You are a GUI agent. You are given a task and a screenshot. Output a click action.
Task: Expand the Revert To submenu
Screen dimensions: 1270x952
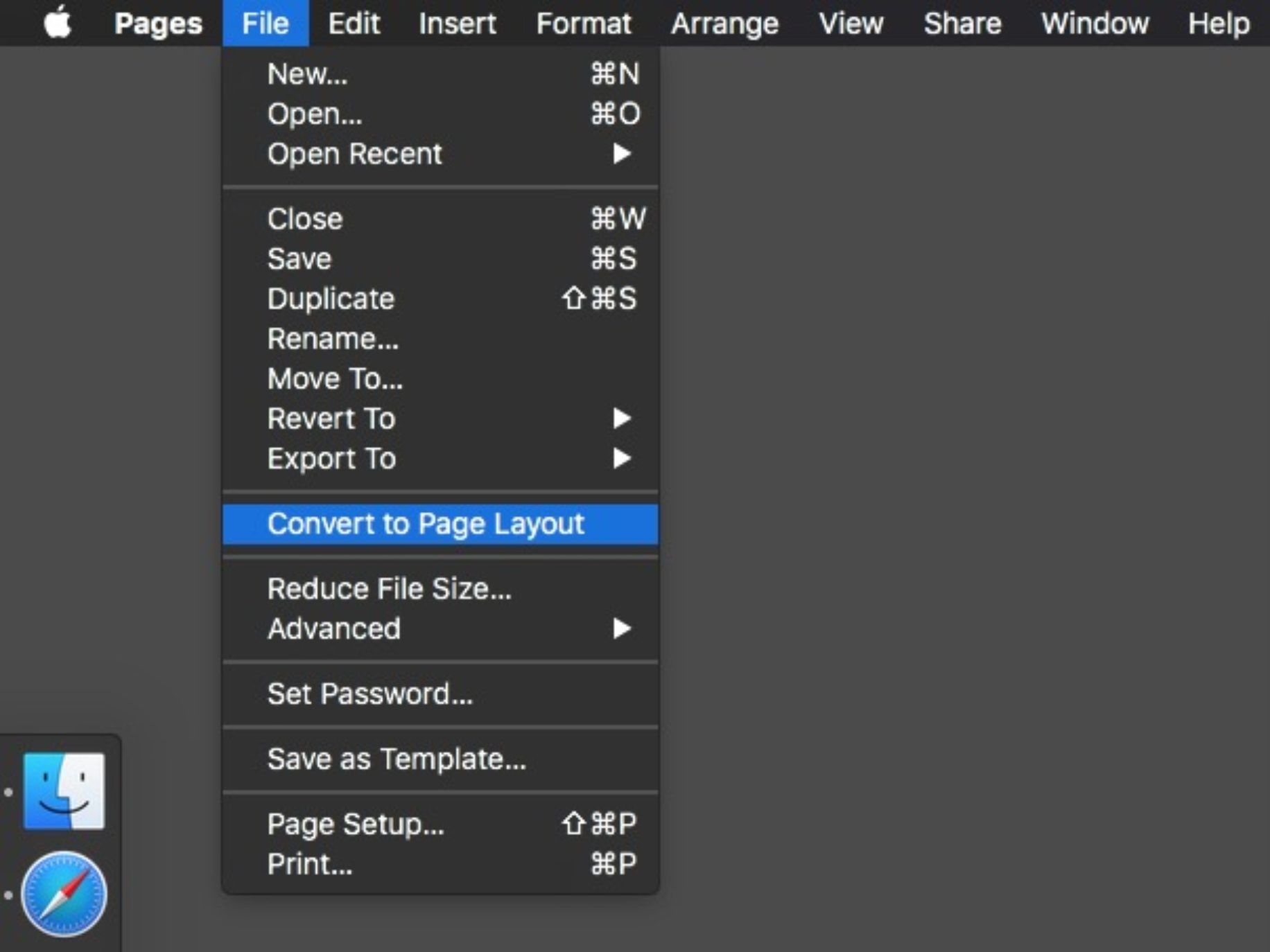click(x=331, y=418)
